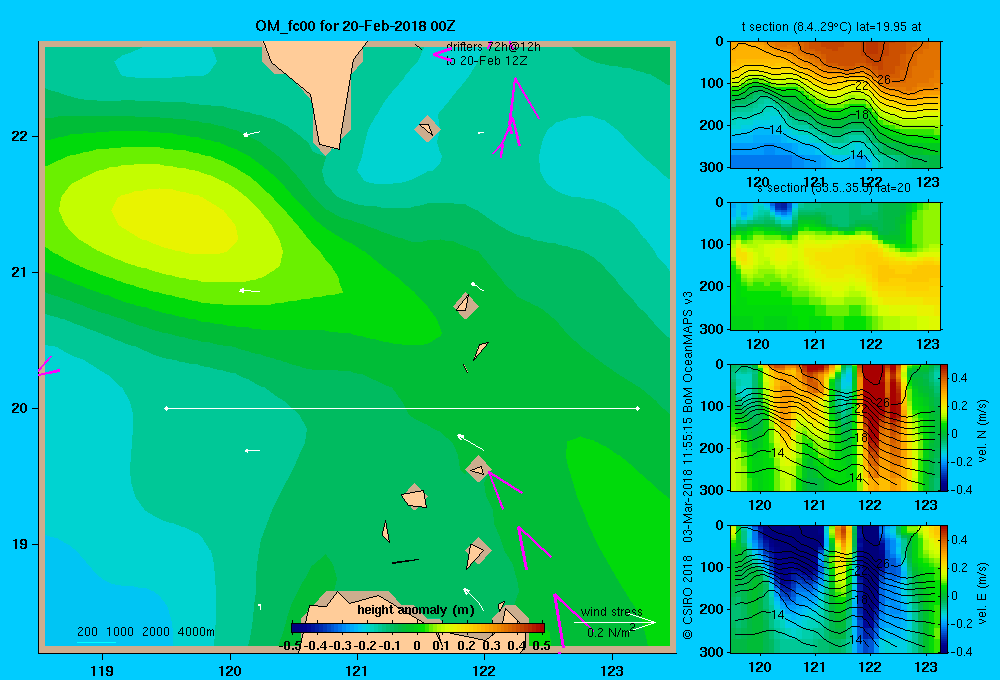1000x680 pixels.
Task: Click the height anomaly color bar
Action: (418, 628)
